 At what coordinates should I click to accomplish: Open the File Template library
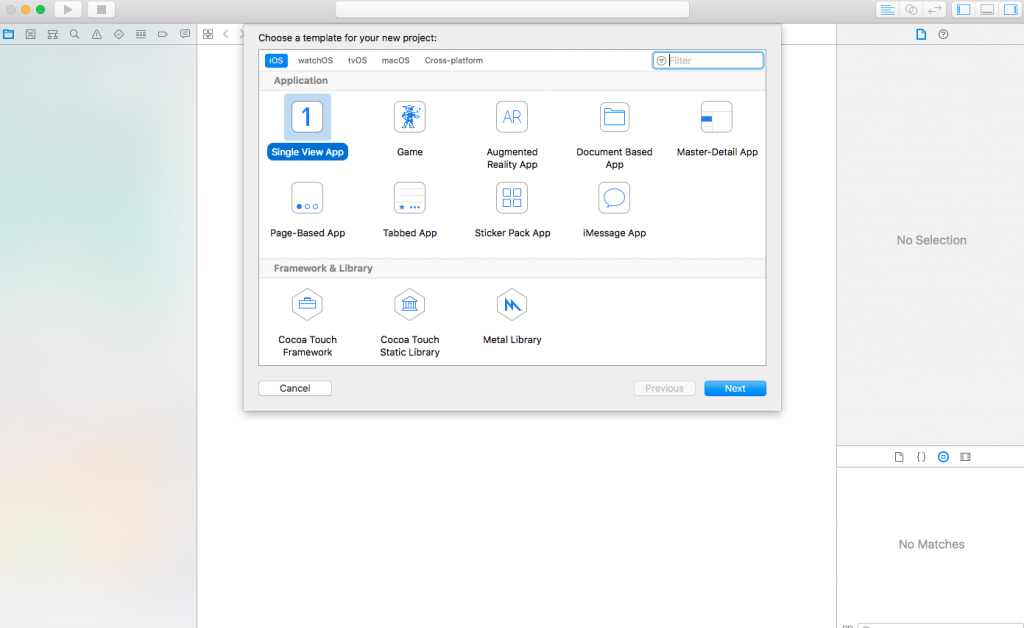(x=899, y=457)
